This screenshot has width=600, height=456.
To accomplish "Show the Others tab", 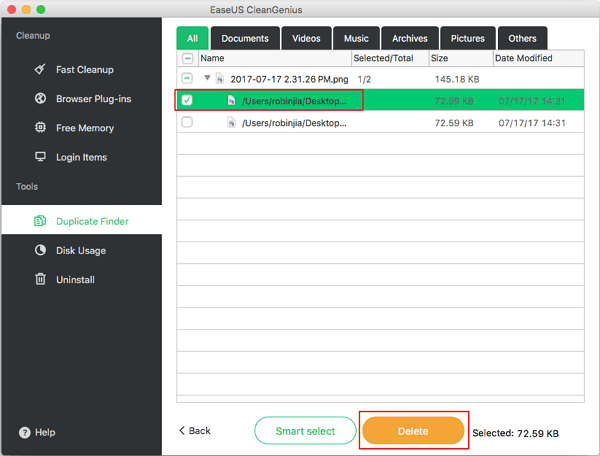I will click(x=522, y=38).
